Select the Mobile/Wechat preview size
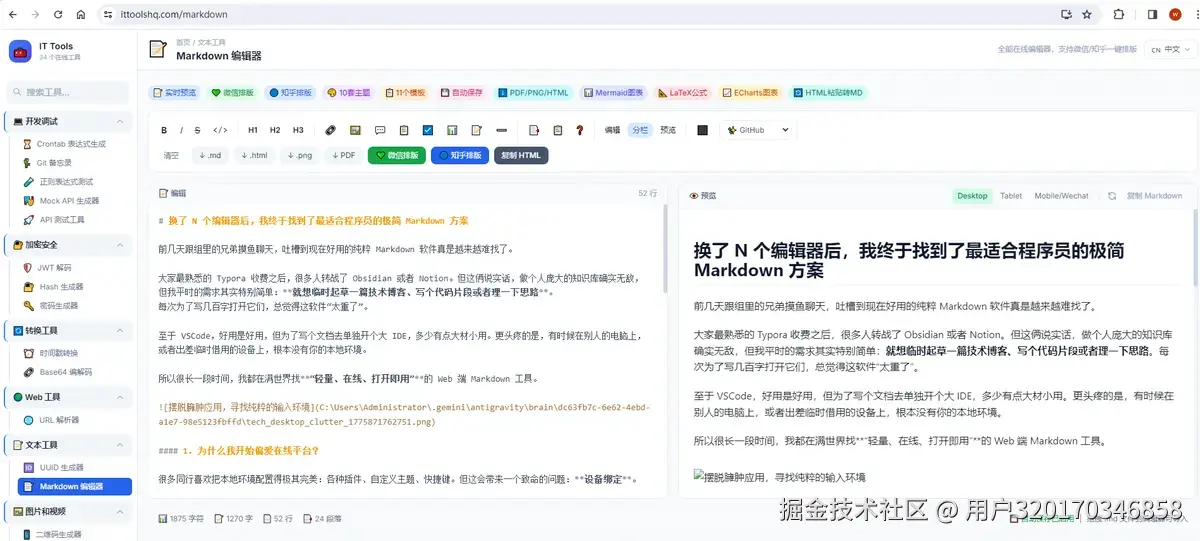Image resolution: width=1200 pixels, height=541 pixels. (x=1061, y=196)
